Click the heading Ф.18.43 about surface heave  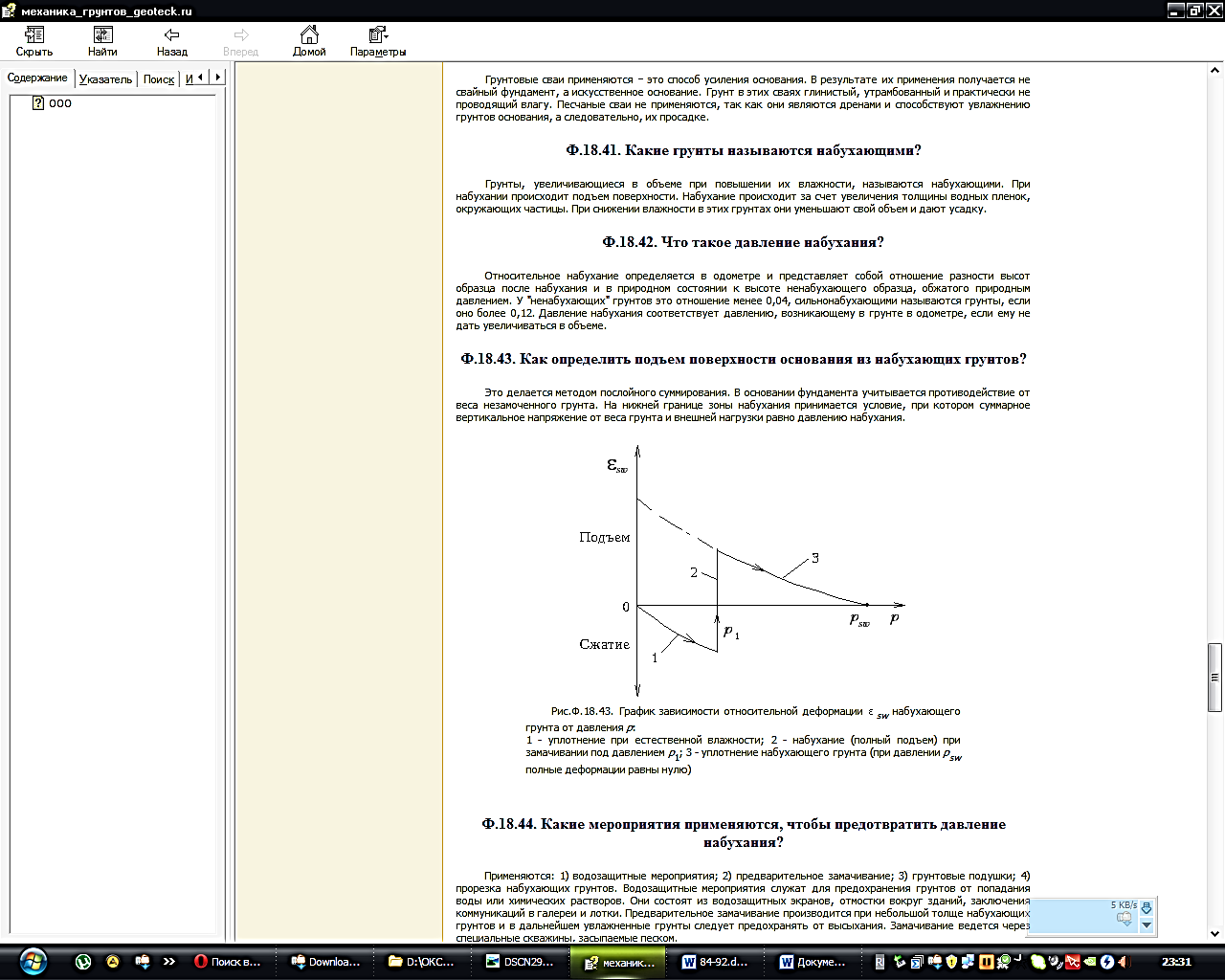click(x=743, y=359)
